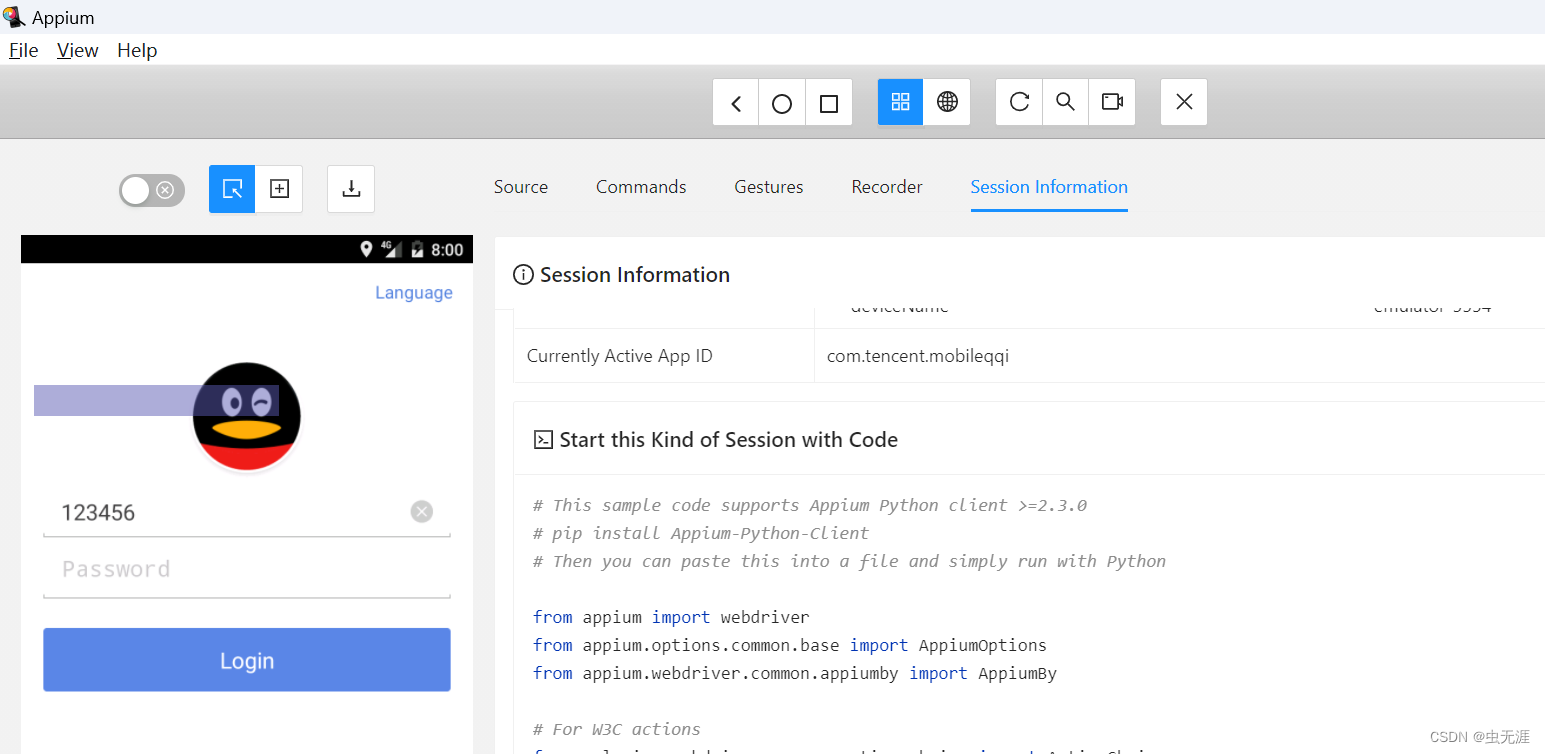Click Start this Kind of Session heading
The width and height of the screenshot is (1545, 754).
tap(728, 440)
